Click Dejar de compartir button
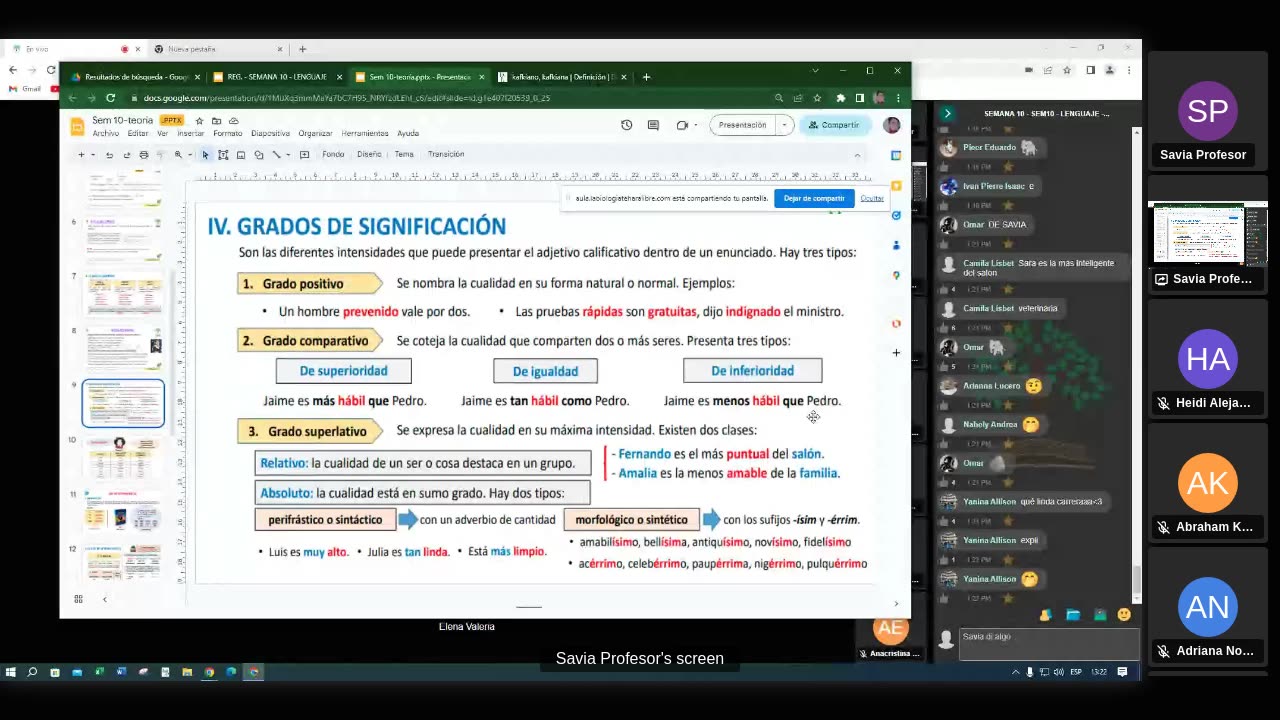Screen dimensions: 1280x720 coord(814,198)
